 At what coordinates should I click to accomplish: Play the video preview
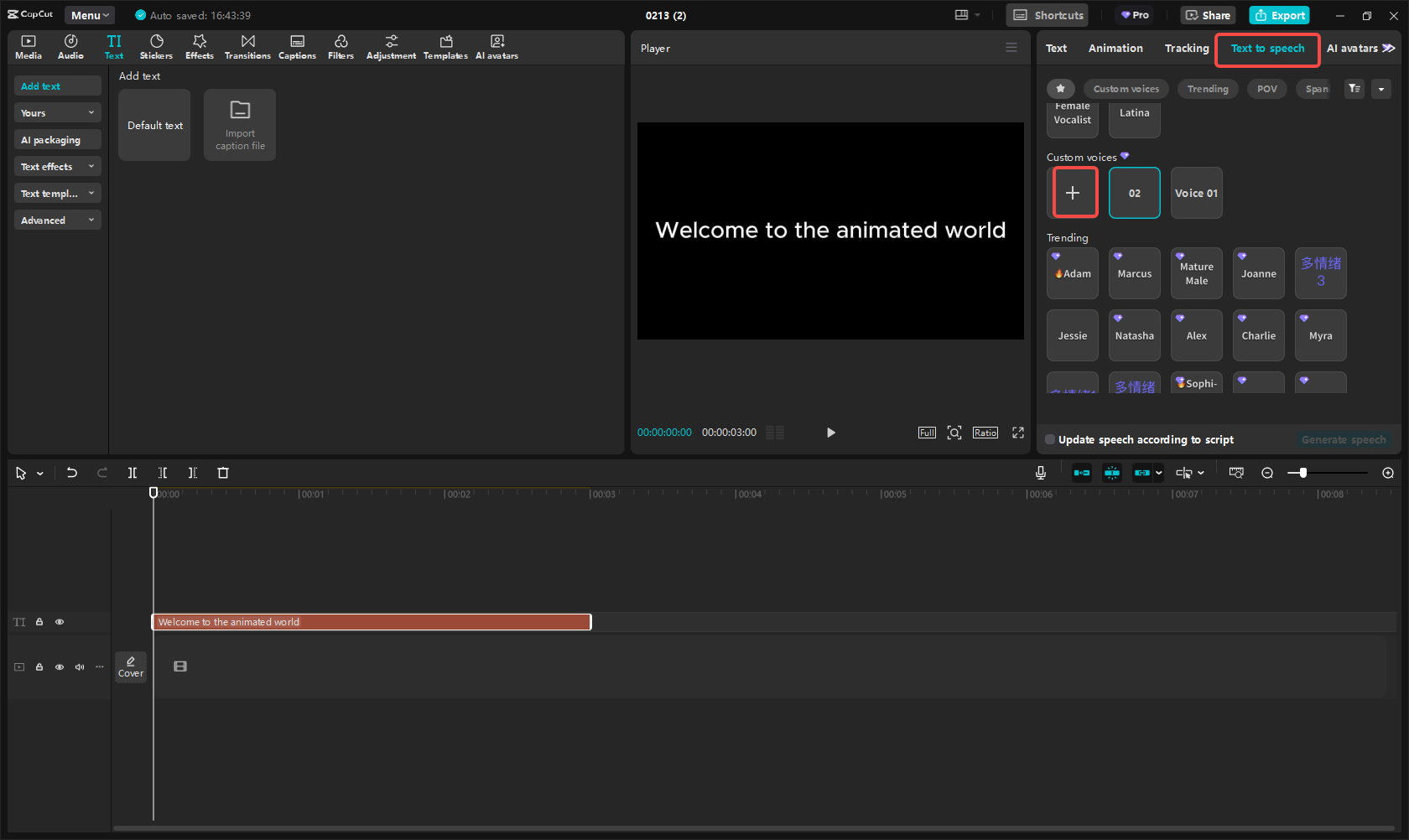point(830,433)
